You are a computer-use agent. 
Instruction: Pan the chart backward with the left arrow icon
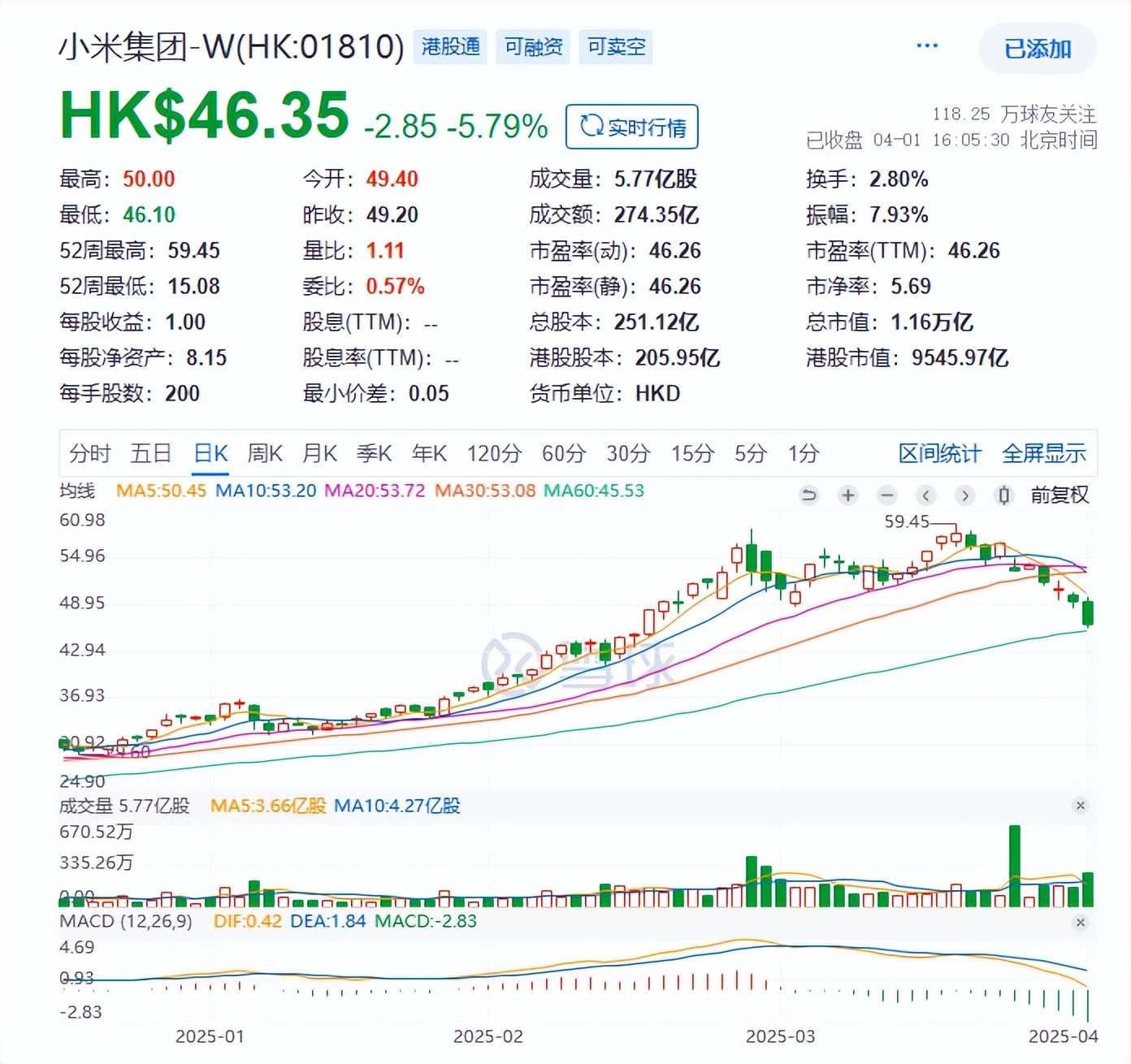(x=925, y=495)
